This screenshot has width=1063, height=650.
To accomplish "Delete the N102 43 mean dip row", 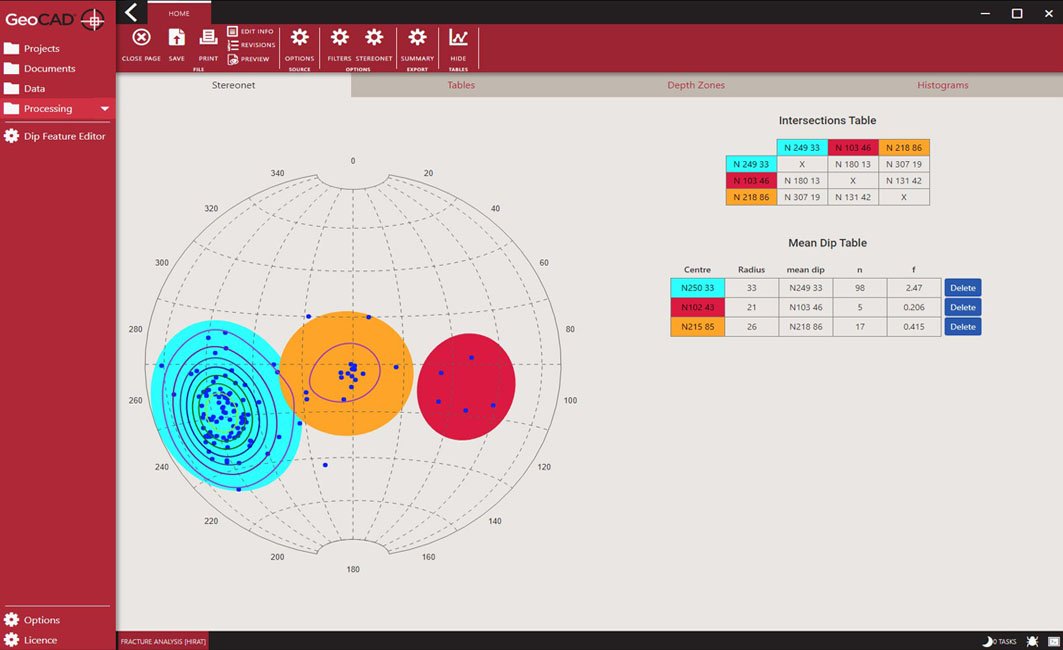I will click(x=963, y=307).
